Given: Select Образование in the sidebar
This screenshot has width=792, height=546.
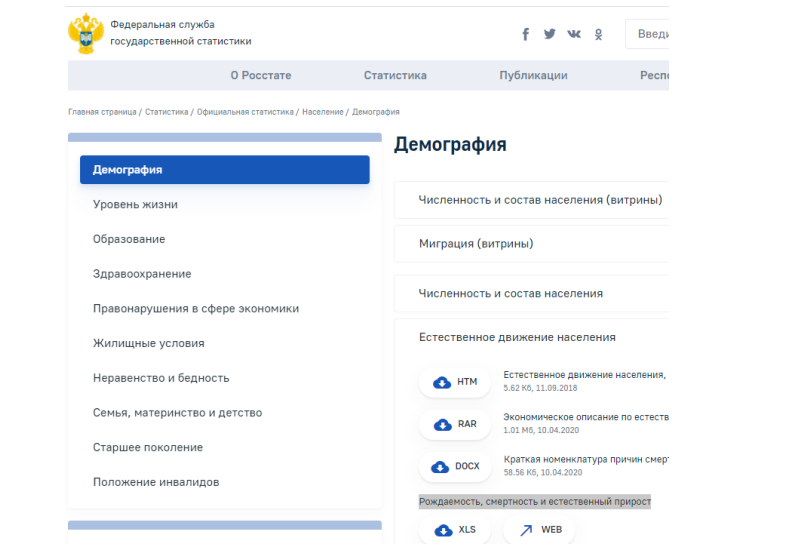Looking at the screenshot, I should pos(129,239).
